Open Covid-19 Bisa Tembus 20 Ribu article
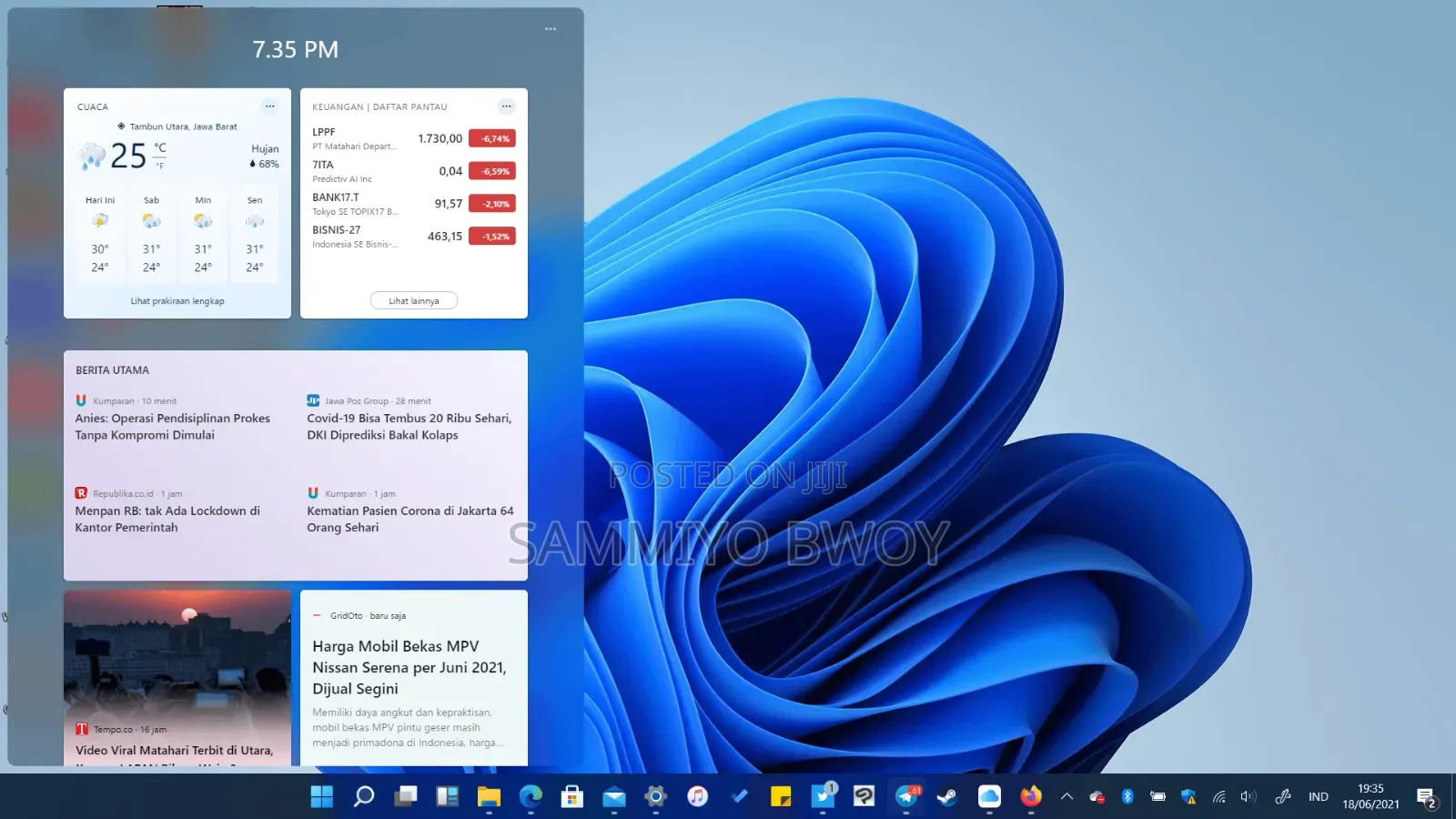Image resolution: width=1456 pixels, height=819 pixels. (409, 427)
